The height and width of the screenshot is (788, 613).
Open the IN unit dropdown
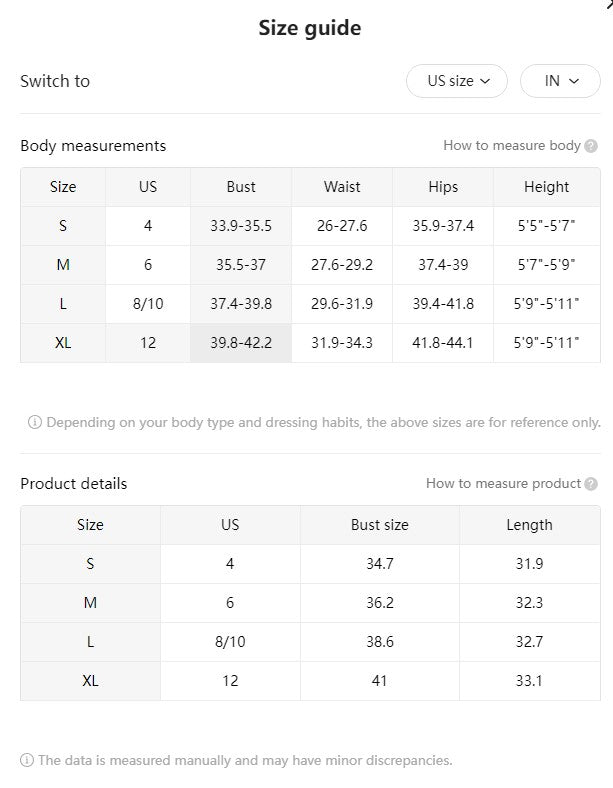click(560, 81)
